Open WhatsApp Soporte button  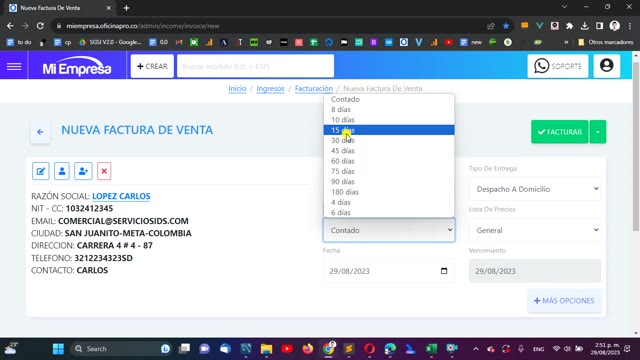(x=558, y=66)
